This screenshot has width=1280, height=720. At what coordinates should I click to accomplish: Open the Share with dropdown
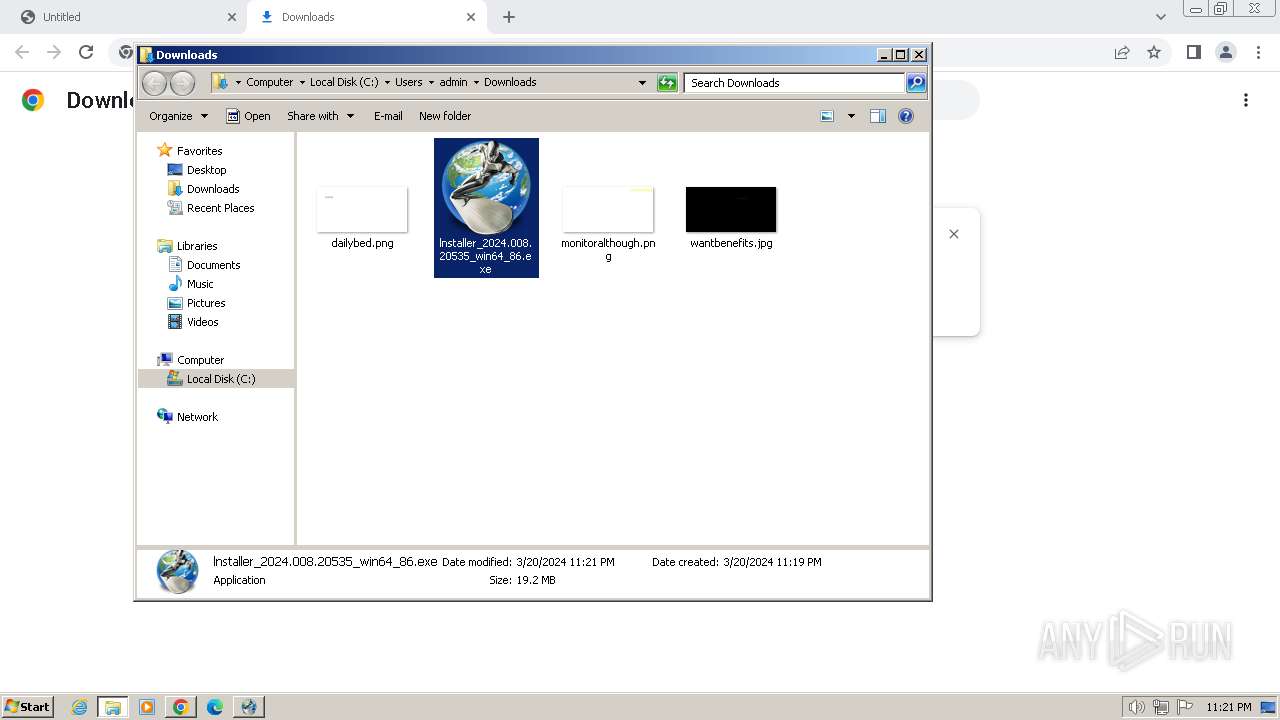(x=320, y=116)
